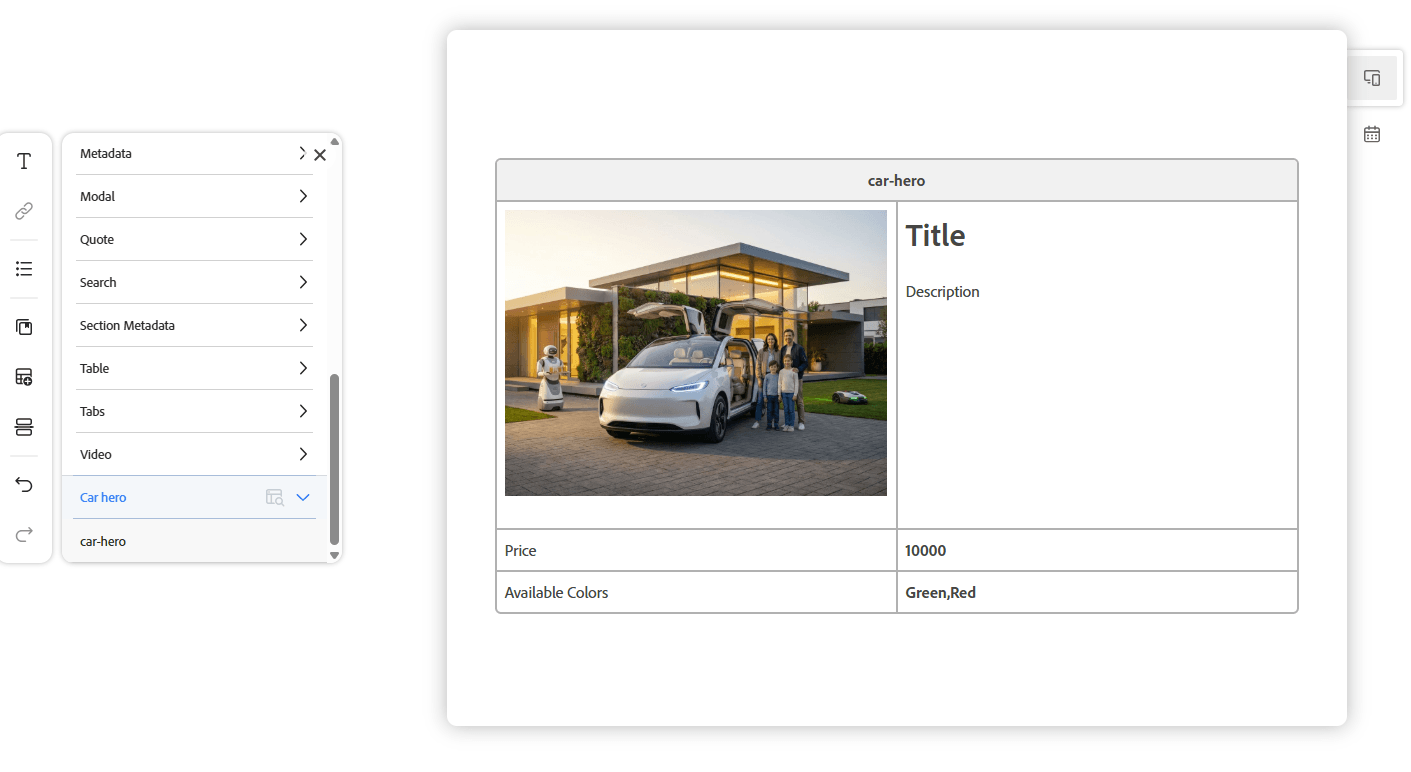This screenshot has height=772, width=1411.
Task: Select the text formatting tool
Action: tap(24, 161)
